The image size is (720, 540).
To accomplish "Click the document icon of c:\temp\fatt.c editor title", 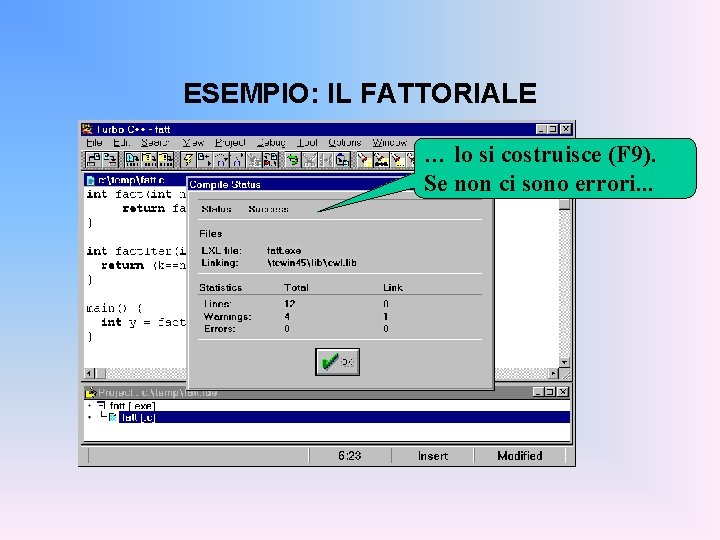I will click(90, 180).
